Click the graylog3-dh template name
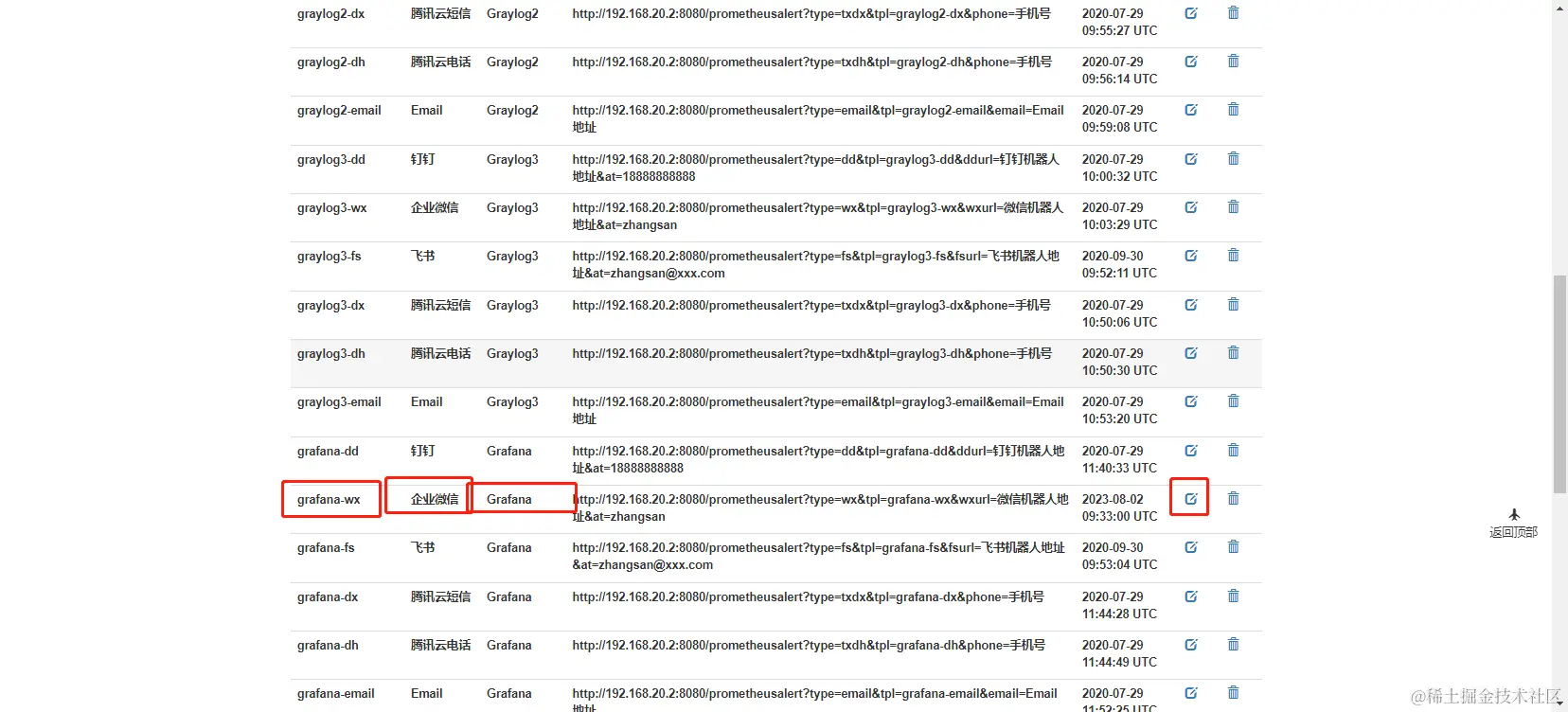 coord(330,353)
